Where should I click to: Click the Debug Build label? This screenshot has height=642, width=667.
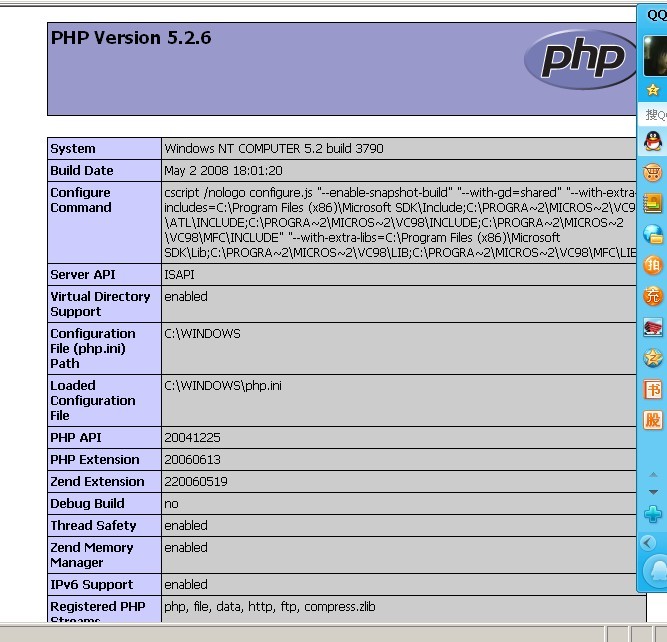coord(87,504)
